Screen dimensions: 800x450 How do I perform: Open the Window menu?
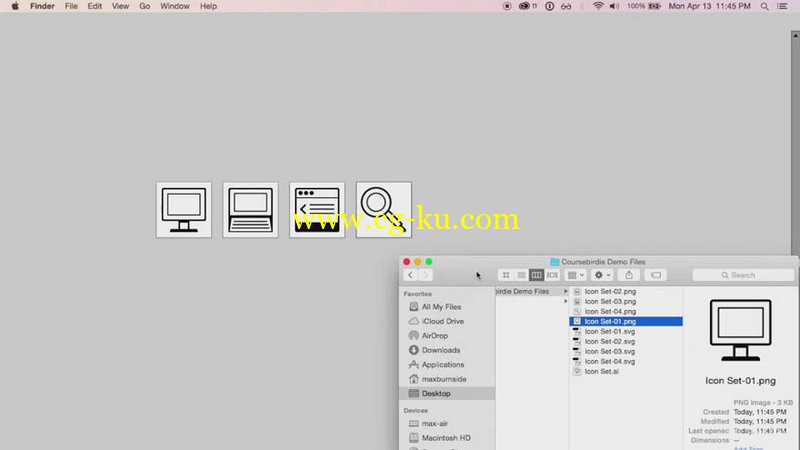174,6
